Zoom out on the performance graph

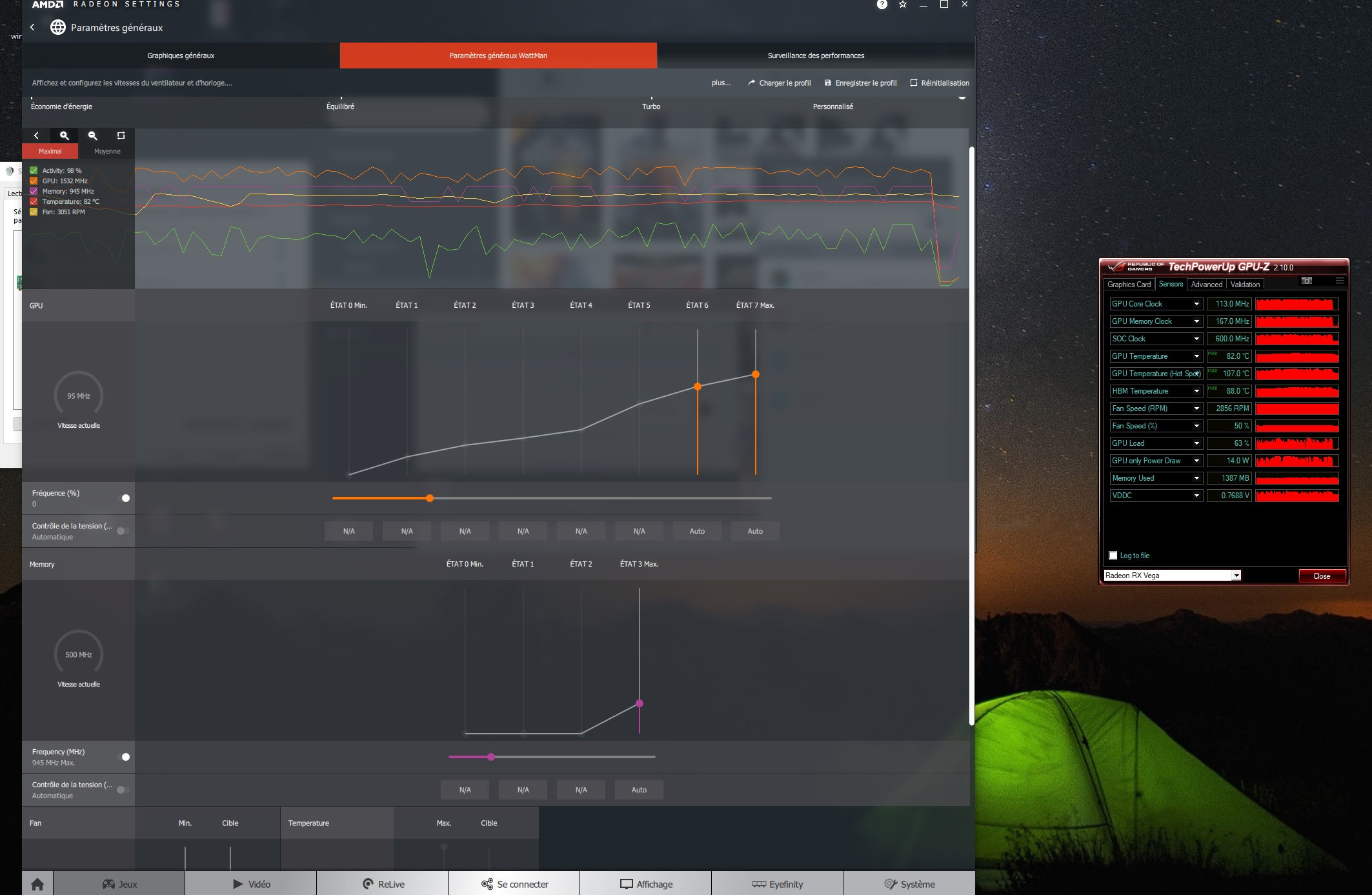92,136
